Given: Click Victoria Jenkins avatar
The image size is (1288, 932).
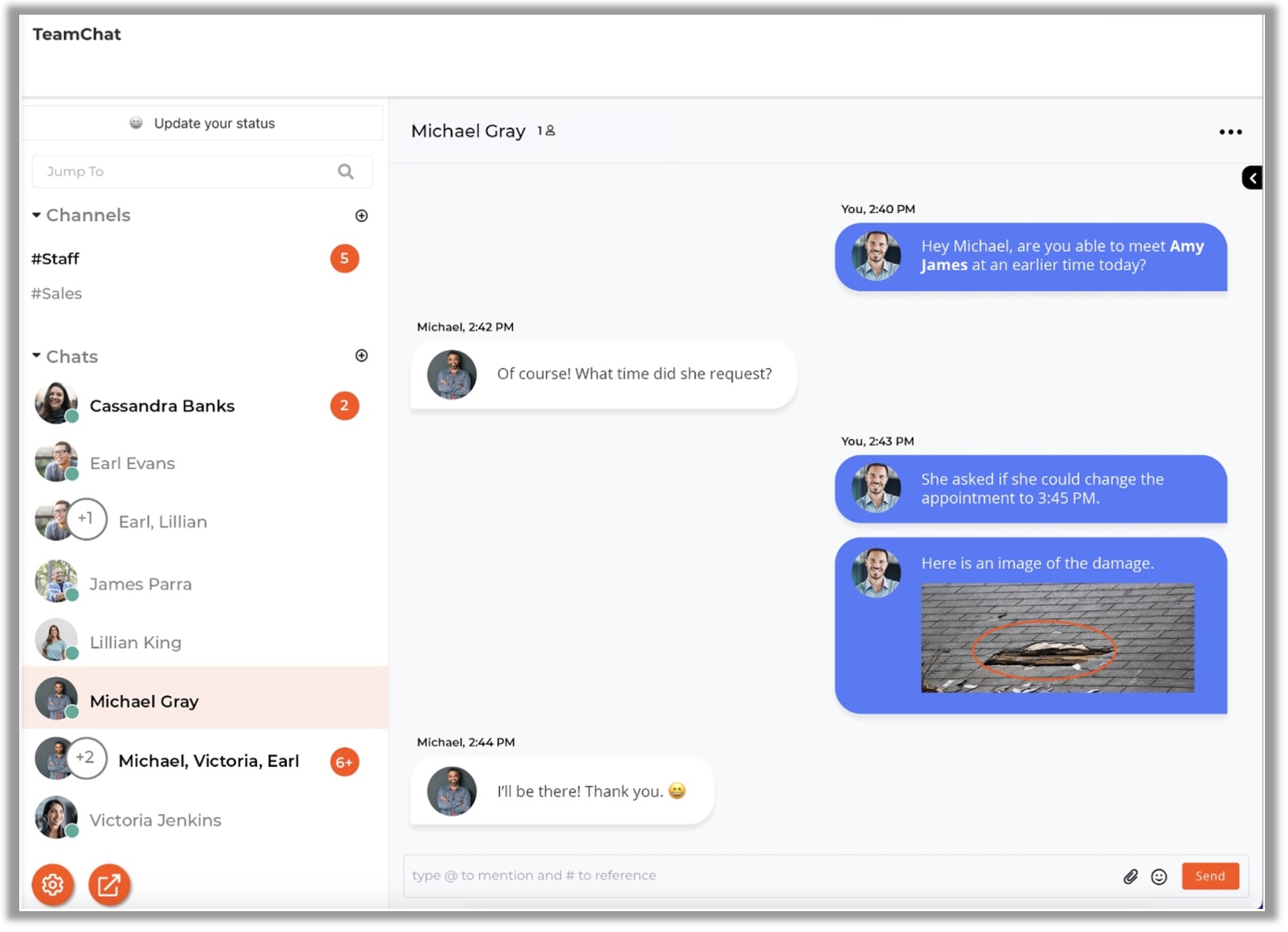Looking at the screenshot, I should pyautogui.click(x=56, y=818).
